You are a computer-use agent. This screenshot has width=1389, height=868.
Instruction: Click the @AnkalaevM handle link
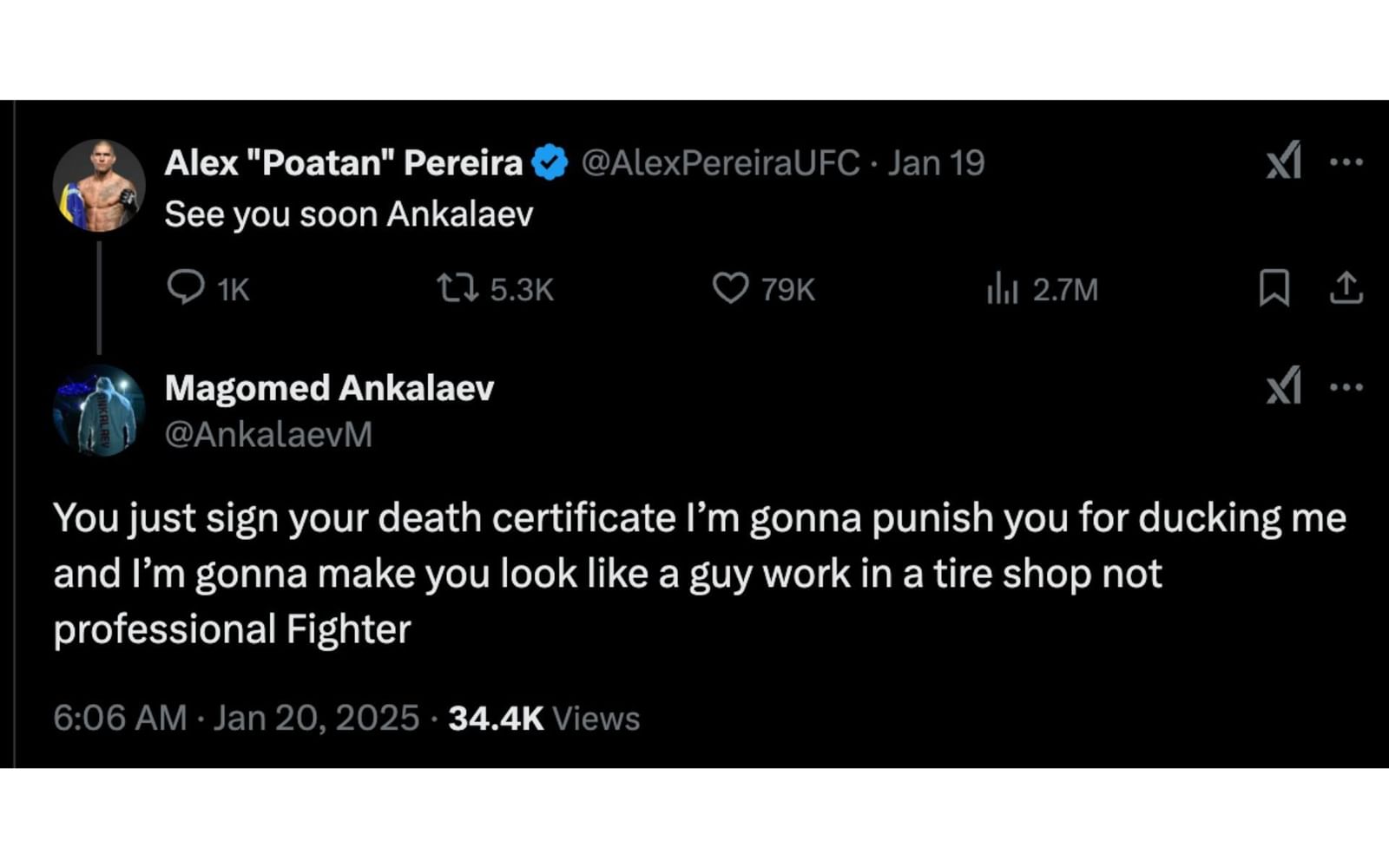[271, 434]
